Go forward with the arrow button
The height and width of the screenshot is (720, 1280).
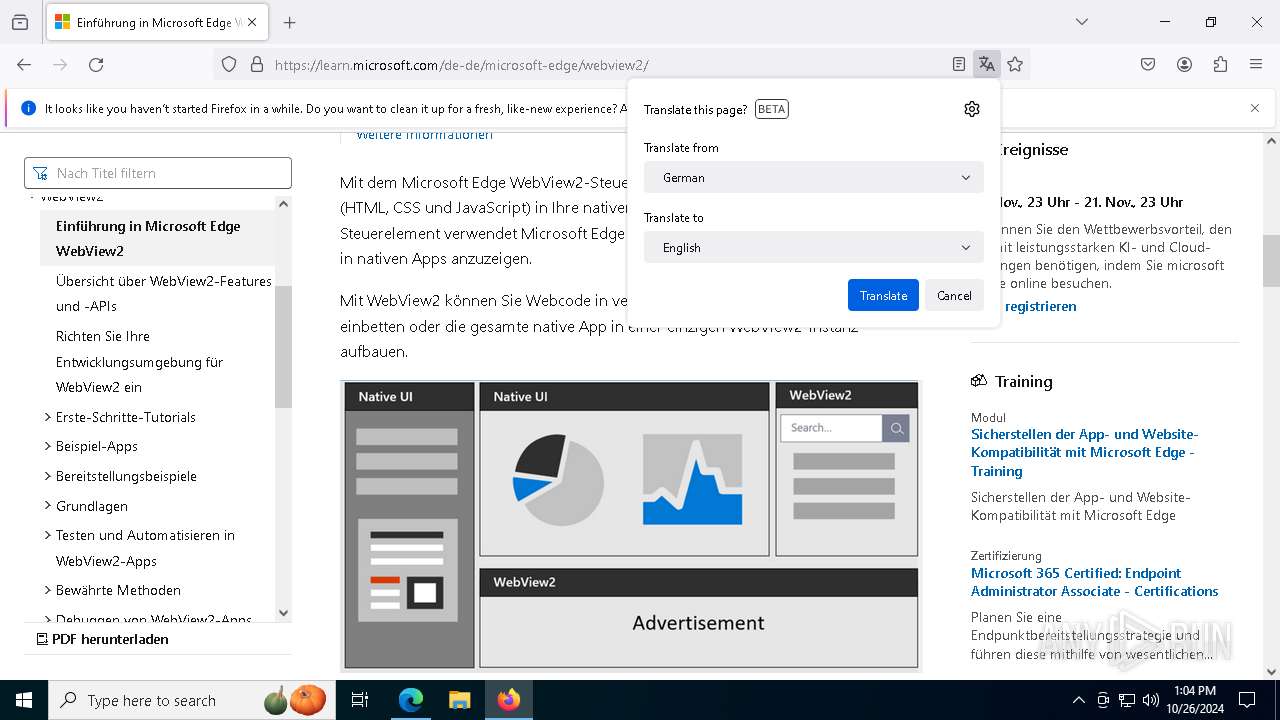click(60, 64)
